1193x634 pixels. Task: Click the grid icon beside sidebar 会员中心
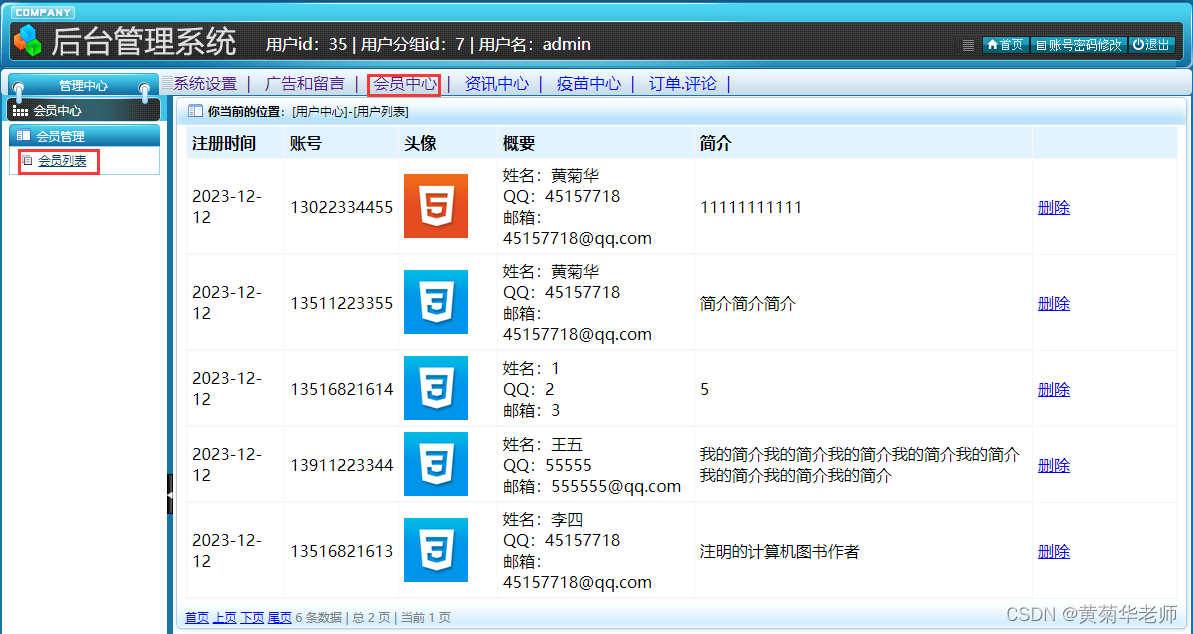click(21, 111)
